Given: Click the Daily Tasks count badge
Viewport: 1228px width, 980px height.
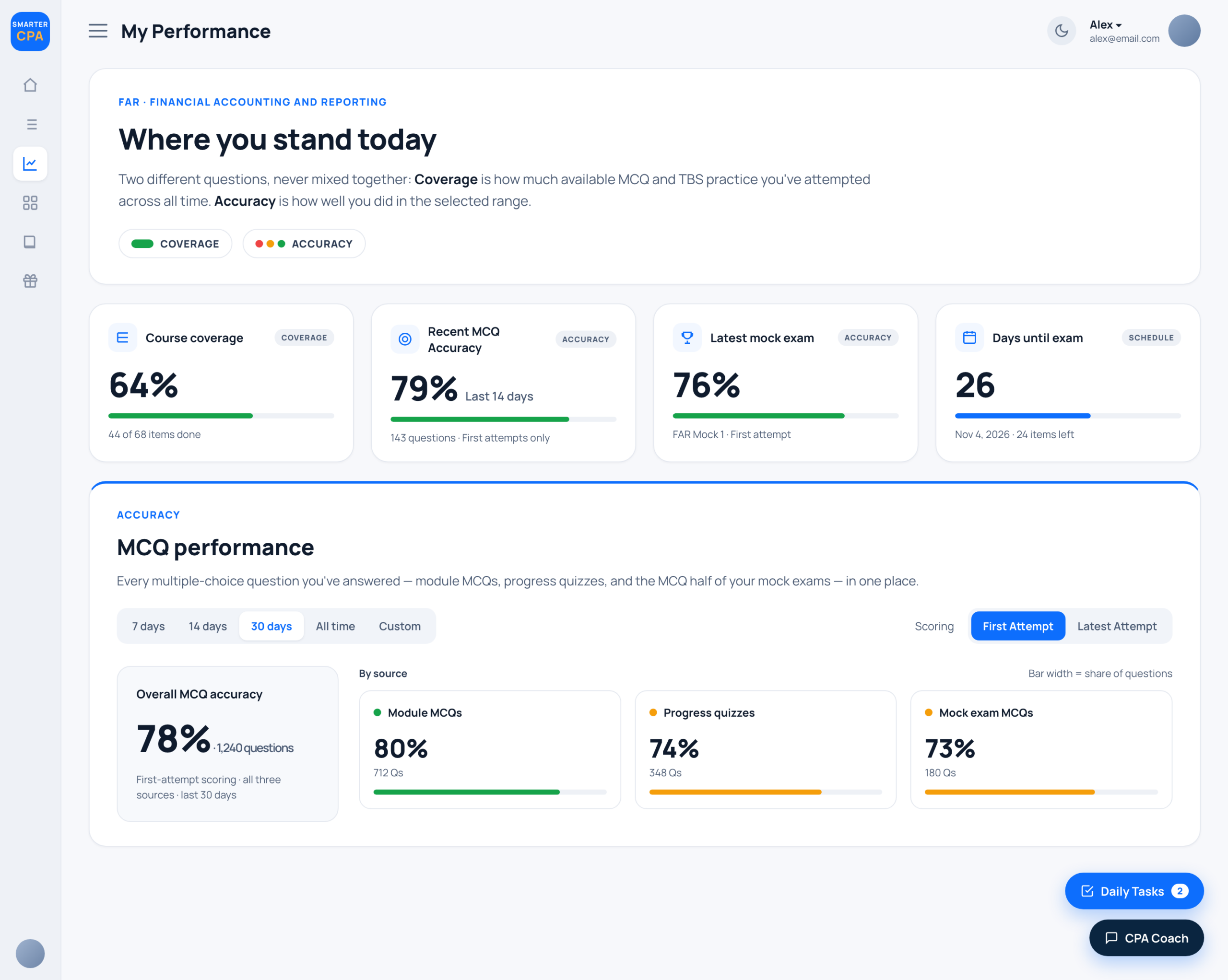Looking at the screenshot, I should pyautogui.click(x=1180, y=891).
